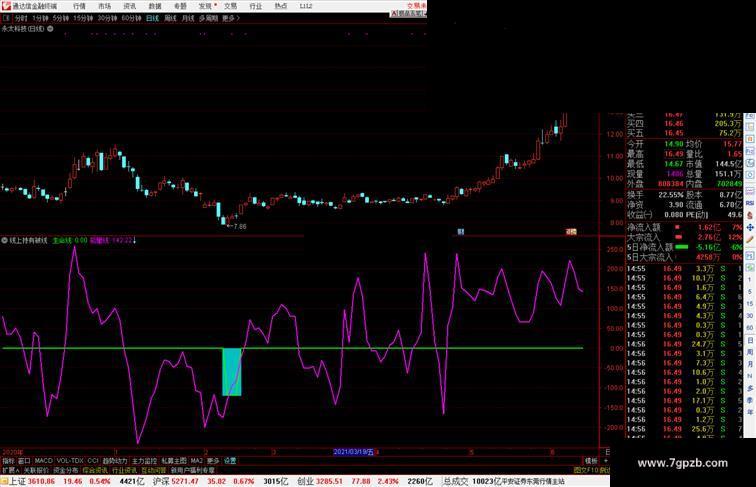Click the round icon next to the indicator name
The height and width of the screenshot is (487, 756).
[x=5, y=240]
